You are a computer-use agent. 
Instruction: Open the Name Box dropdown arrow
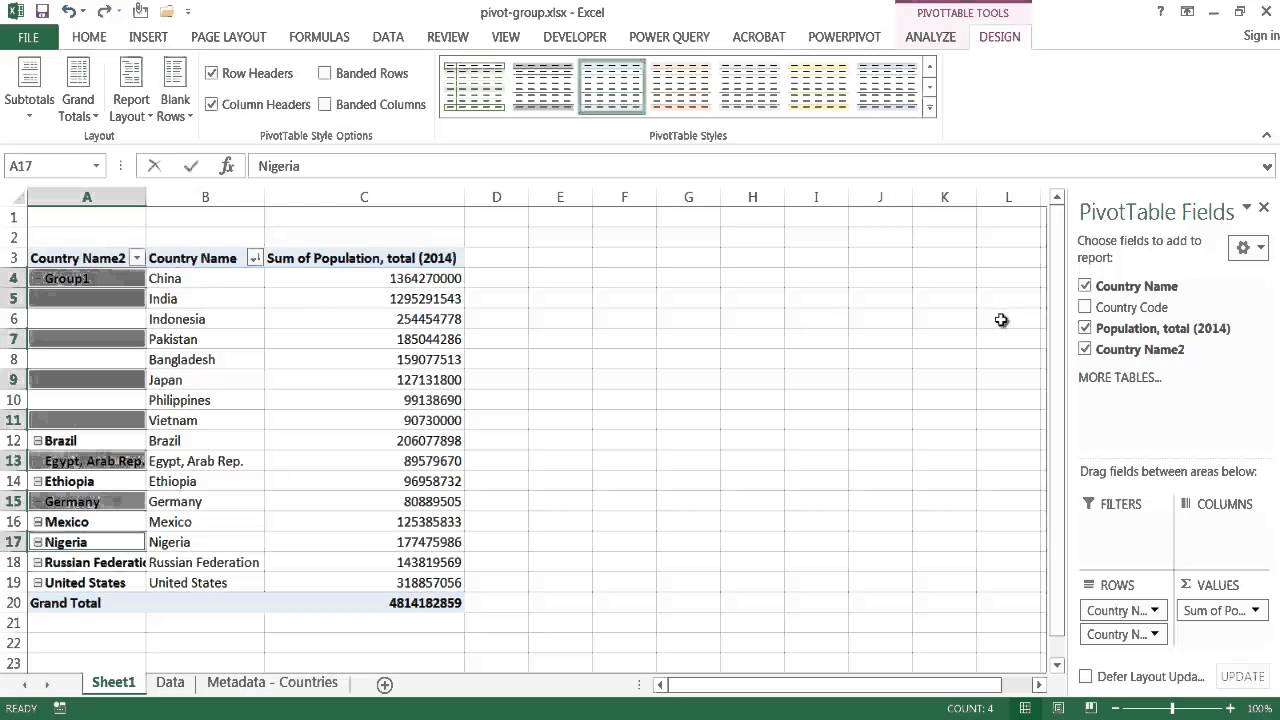pos(96,166)
